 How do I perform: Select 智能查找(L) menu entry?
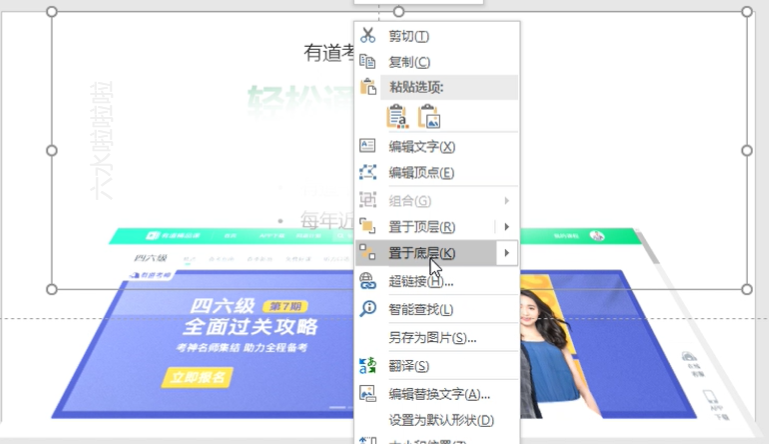coord(436,309)
